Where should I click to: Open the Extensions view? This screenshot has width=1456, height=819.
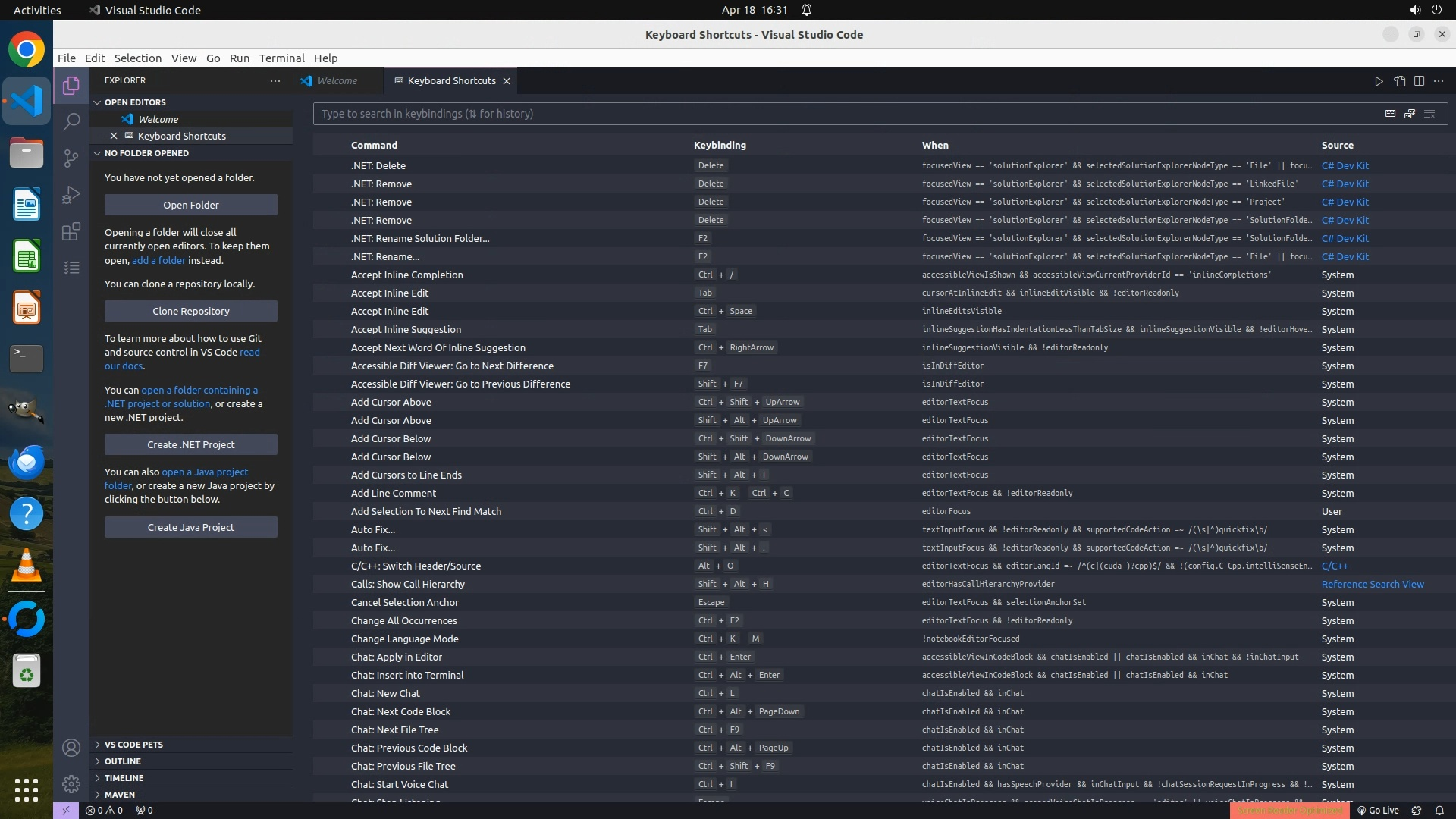[71, 231]
